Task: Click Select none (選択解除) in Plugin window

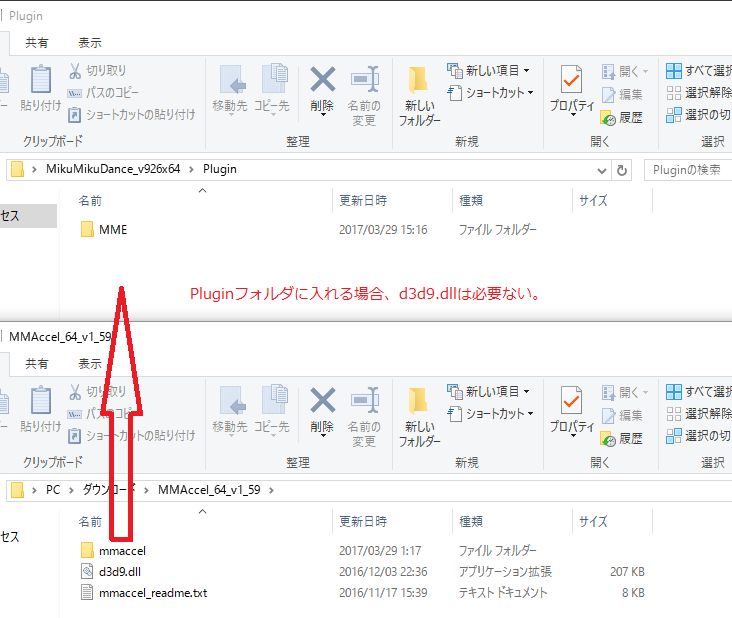Action: point(698,92)
